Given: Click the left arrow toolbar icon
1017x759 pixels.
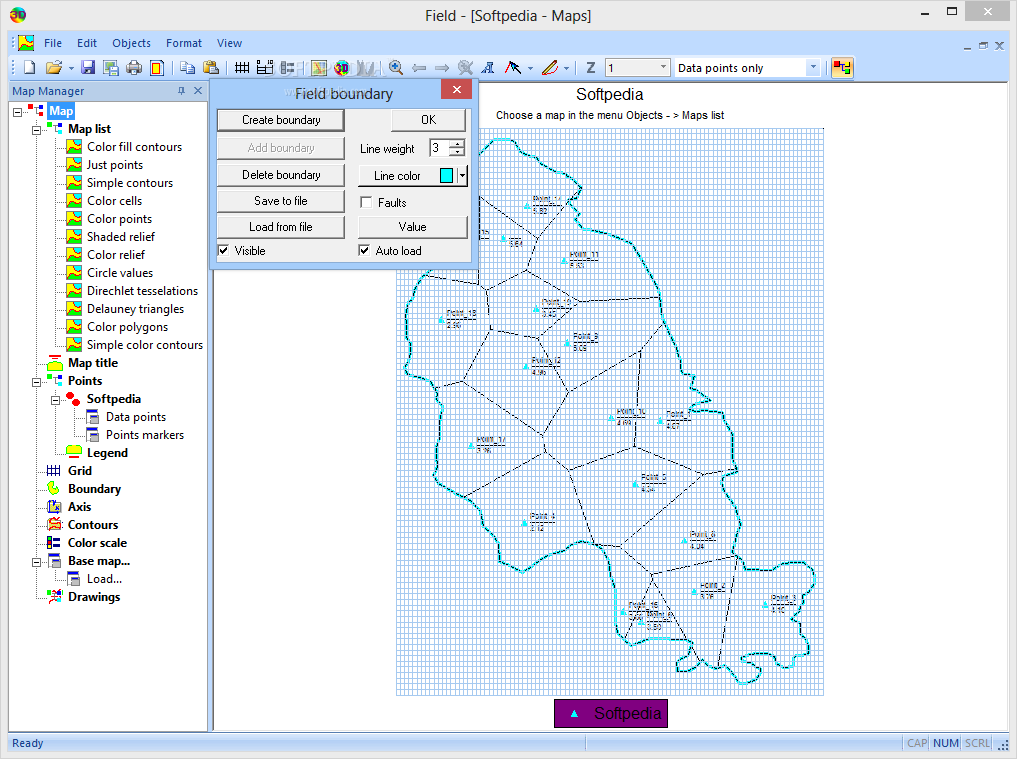Looking at the screenshot, I should coord(419,67).
